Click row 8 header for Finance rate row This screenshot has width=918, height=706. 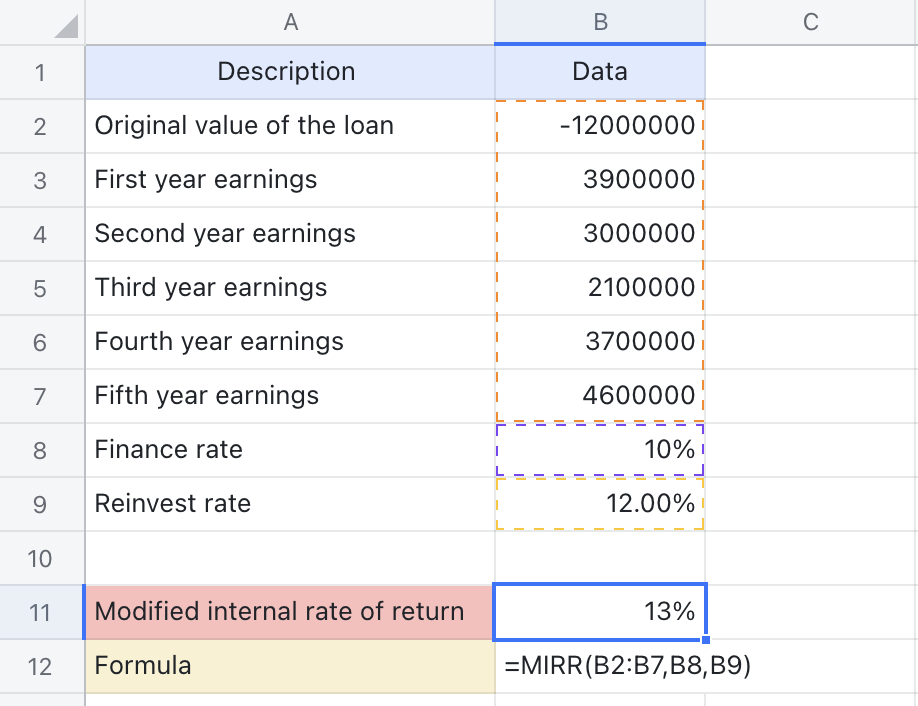point(41,449)
